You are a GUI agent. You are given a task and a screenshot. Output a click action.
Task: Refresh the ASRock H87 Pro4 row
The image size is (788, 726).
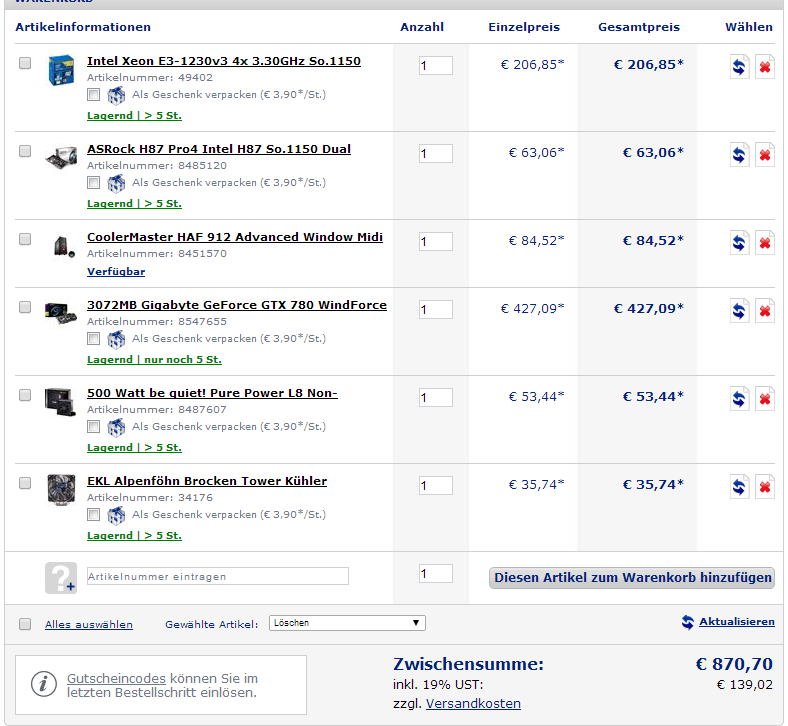click(739, 155)
